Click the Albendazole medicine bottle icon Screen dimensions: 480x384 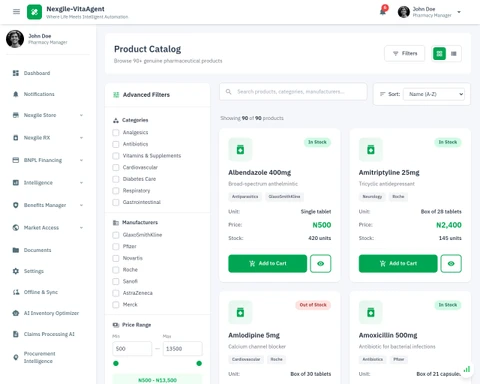coord(240,149)
